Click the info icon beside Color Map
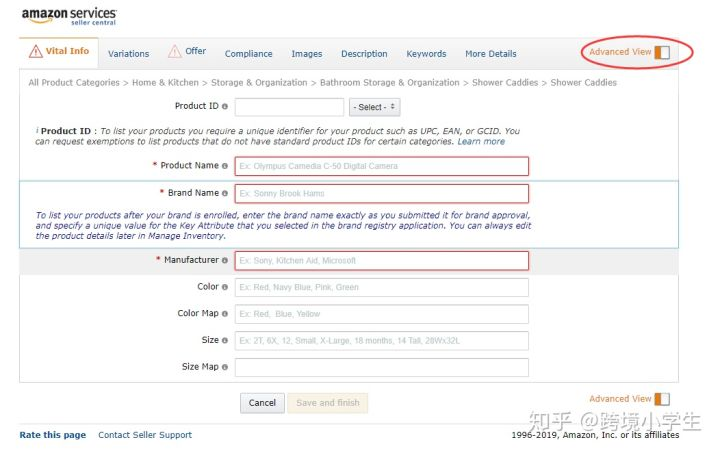The height and width of the screenshot is (451, 720). point(225,314)
